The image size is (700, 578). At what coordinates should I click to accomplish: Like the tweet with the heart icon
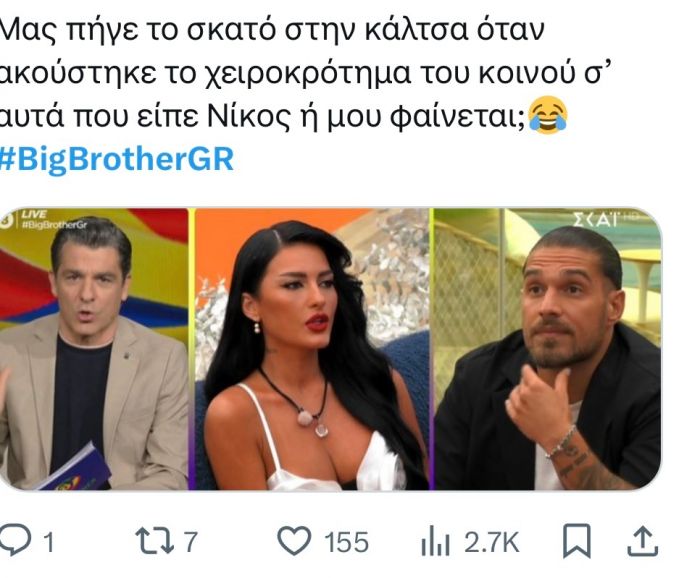click(x=294, y=541)
